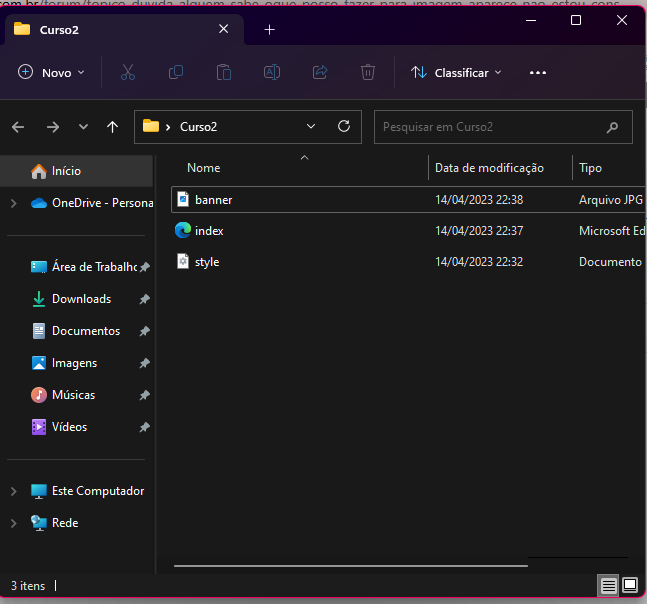Switch to details view layout icon
Screen dimensions: 647x604
point(608,585)
